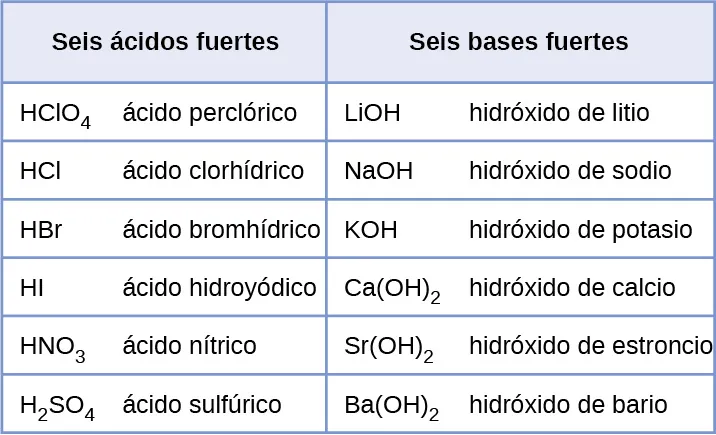Click the "ácido hidroyódico" label

pyautogui.click(x=219, y=288)
